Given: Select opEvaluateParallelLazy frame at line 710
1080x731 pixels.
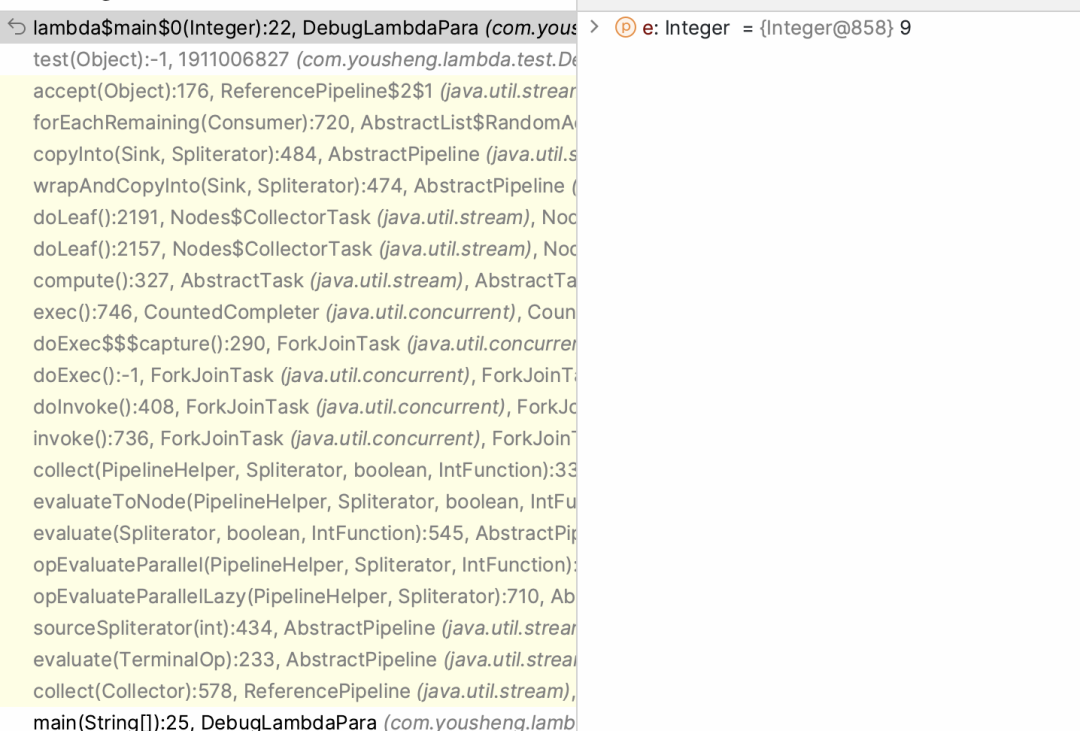Looking at the screenshot, I should click(x=288, y=597).
